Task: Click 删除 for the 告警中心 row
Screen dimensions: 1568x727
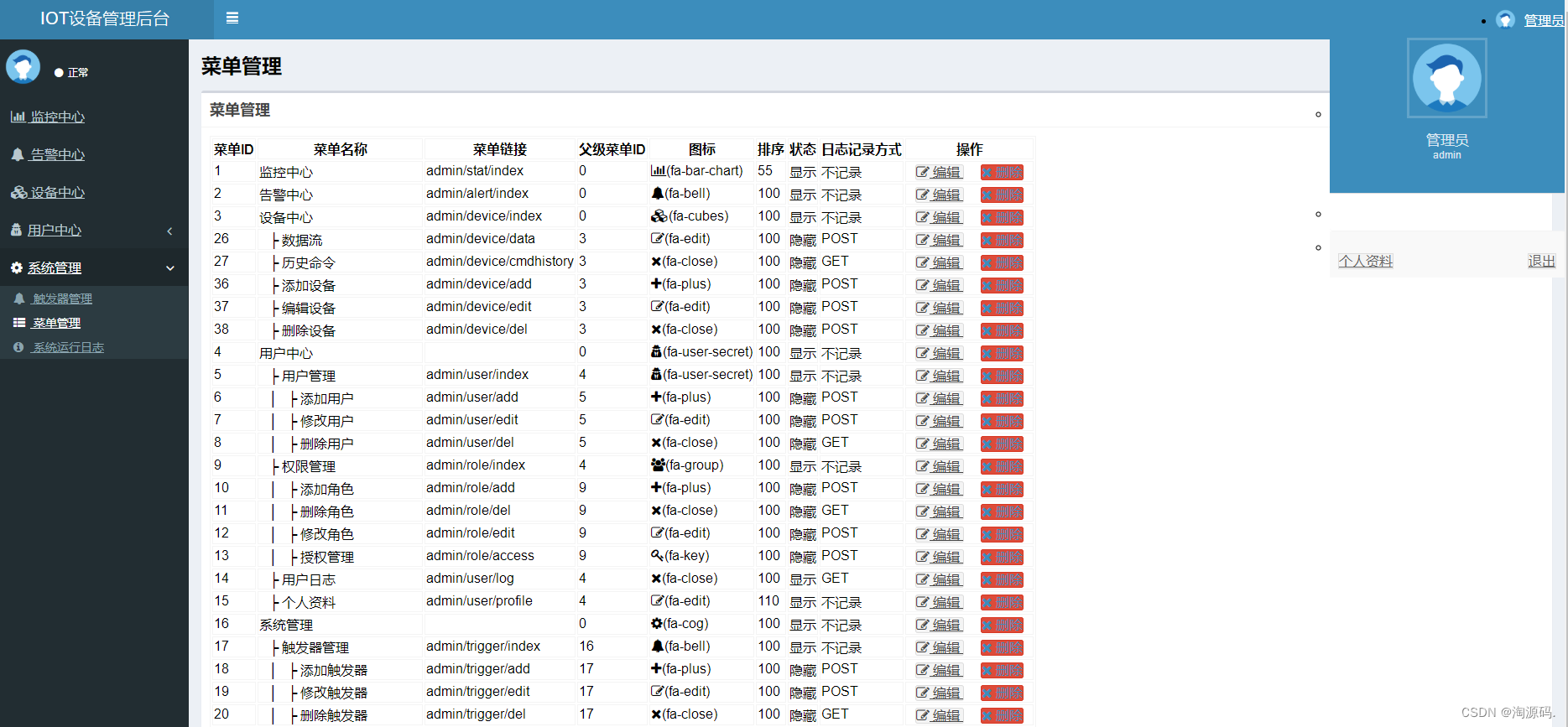Action: pyautogui.click(x=1002, y=195)
